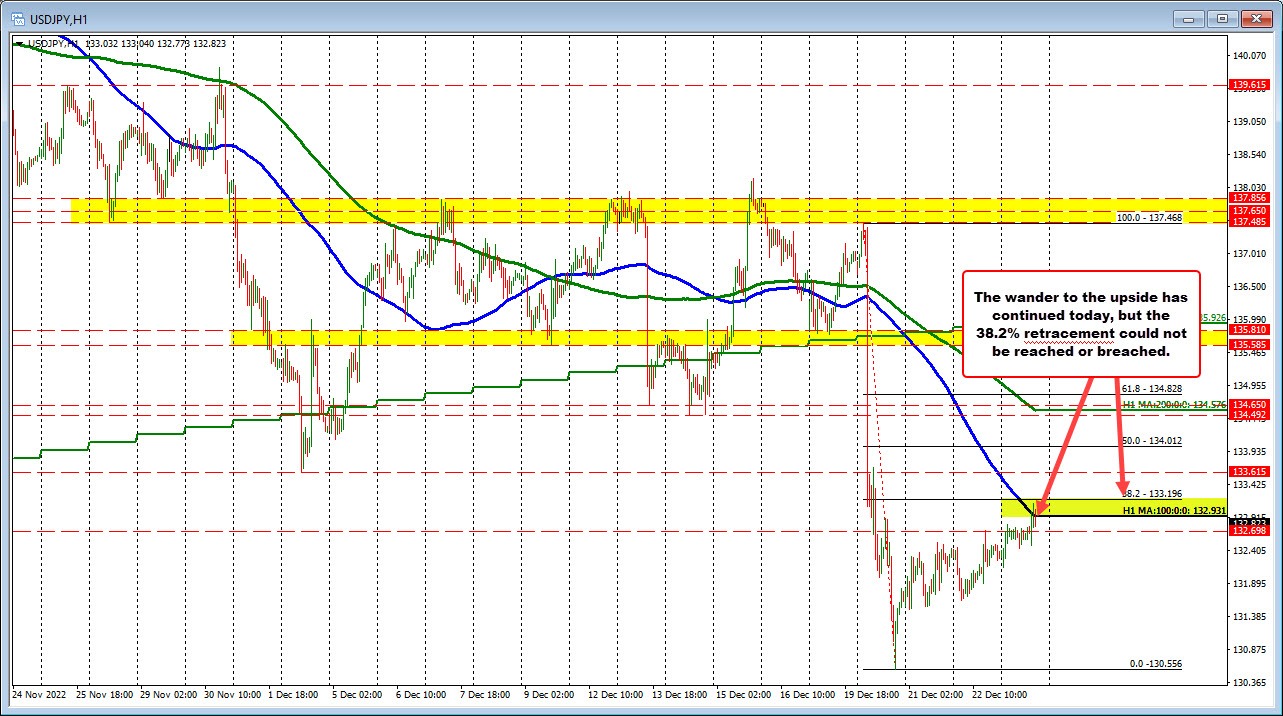Click the yellow 135.585 price tag on right axis
1283x716 pixels.
click(1248, 343)
